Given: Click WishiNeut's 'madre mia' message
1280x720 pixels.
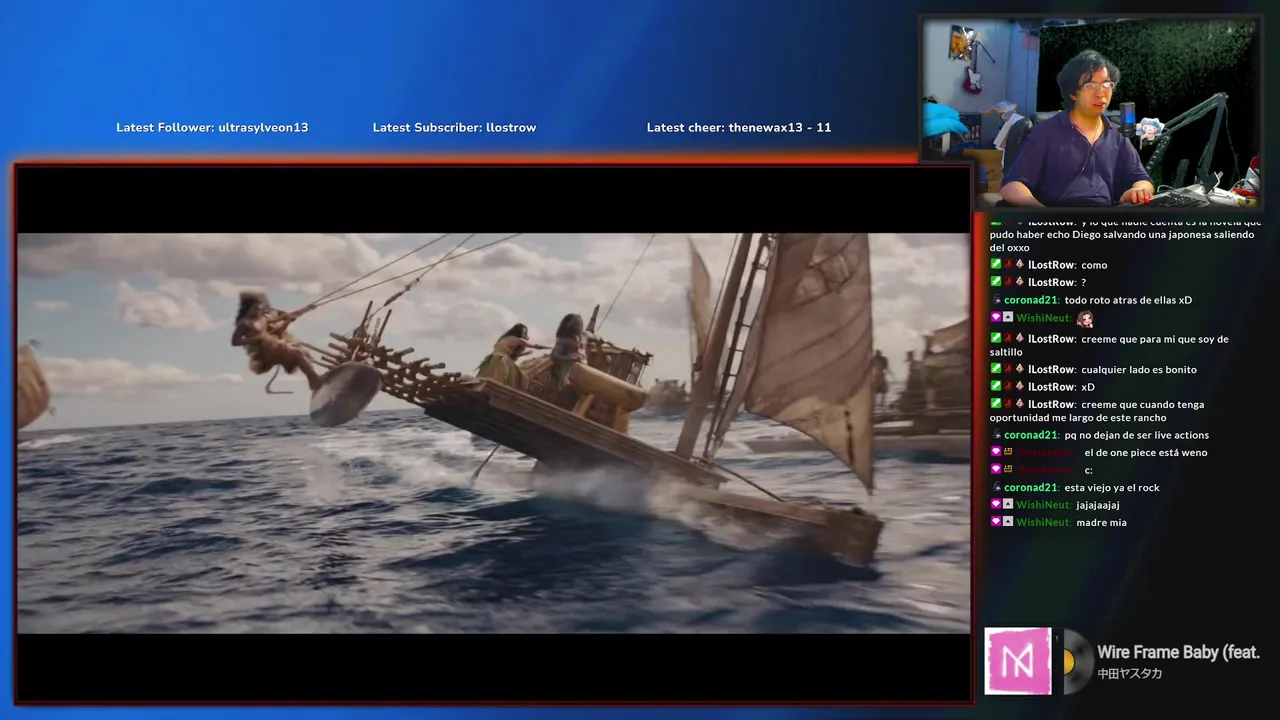Looking at the screenshot, I should coord(1059,523).
